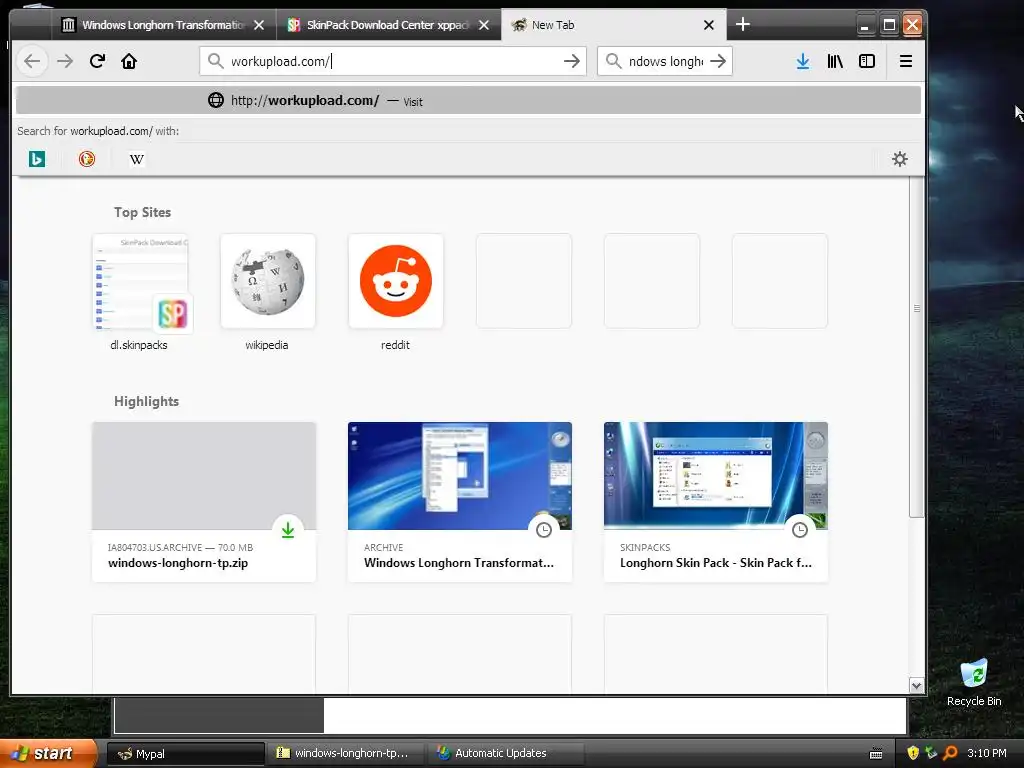The height and width of the screenshot is (768, 1024).
Task: Click the workupload.com address bar field
Action: (x=393, y=61)
